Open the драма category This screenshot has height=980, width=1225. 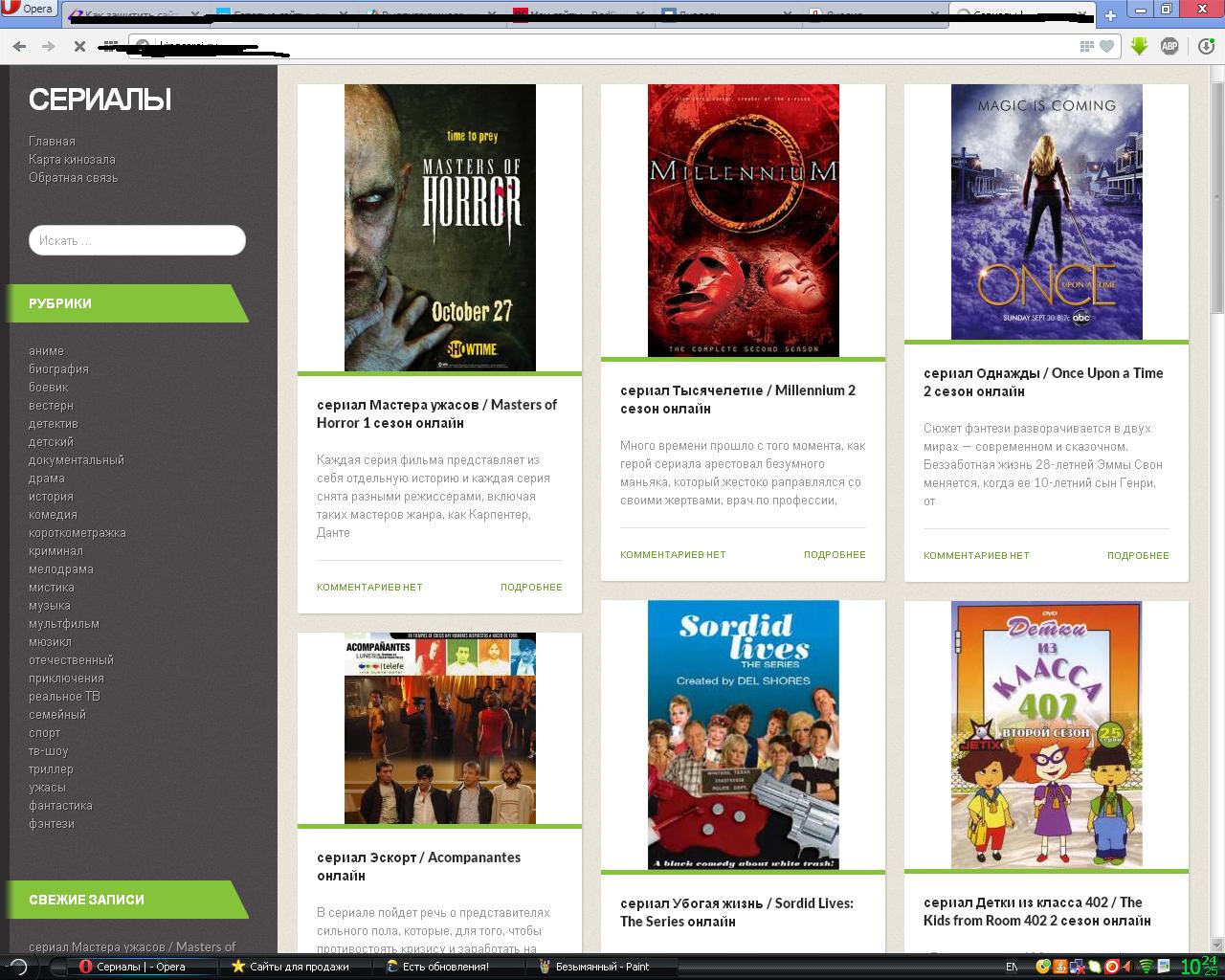pyautogui.click(x=47, y=479)
